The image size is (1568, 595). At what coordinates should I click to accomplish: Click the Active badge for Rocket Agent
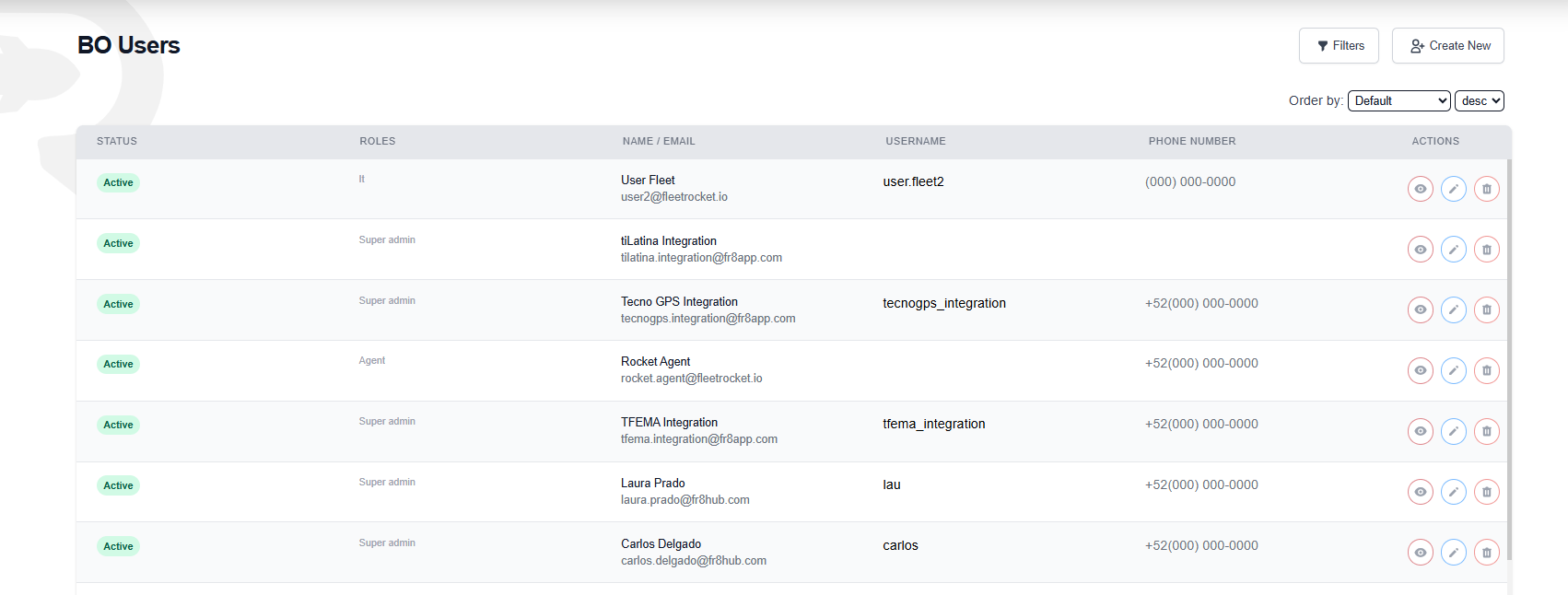coord(118,364)
